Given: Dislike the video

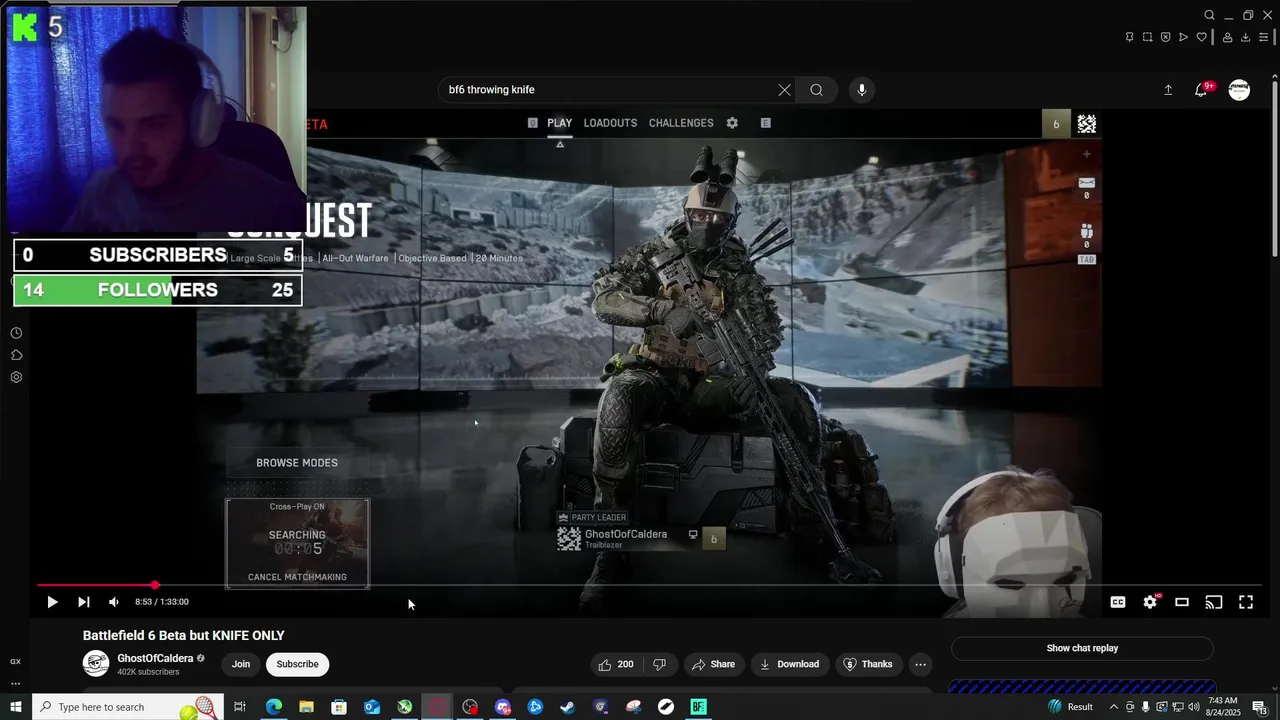Looking at the screenshot, I should [x=659, y=664].
